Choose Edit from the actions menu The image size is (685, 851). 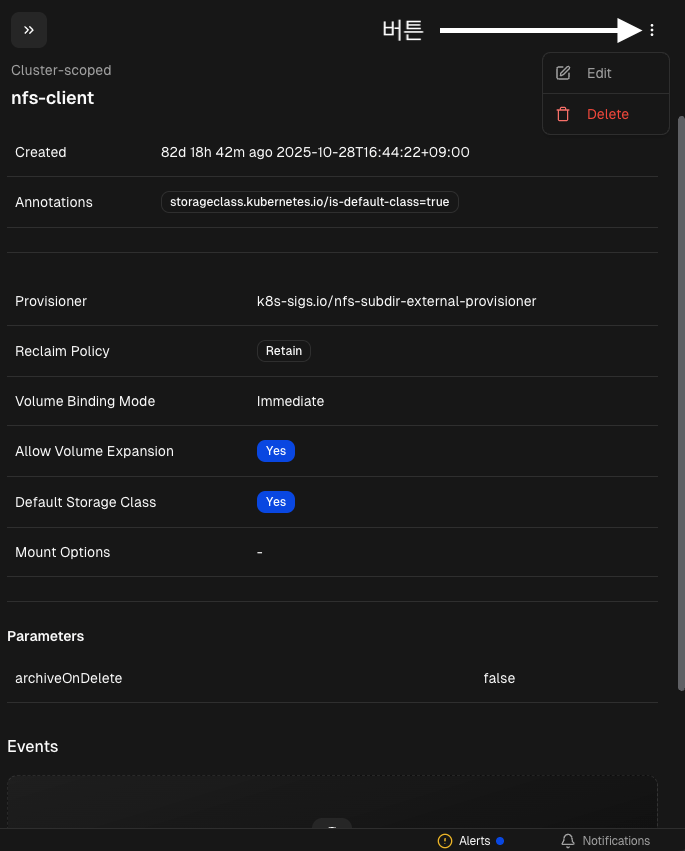[599, 73]
